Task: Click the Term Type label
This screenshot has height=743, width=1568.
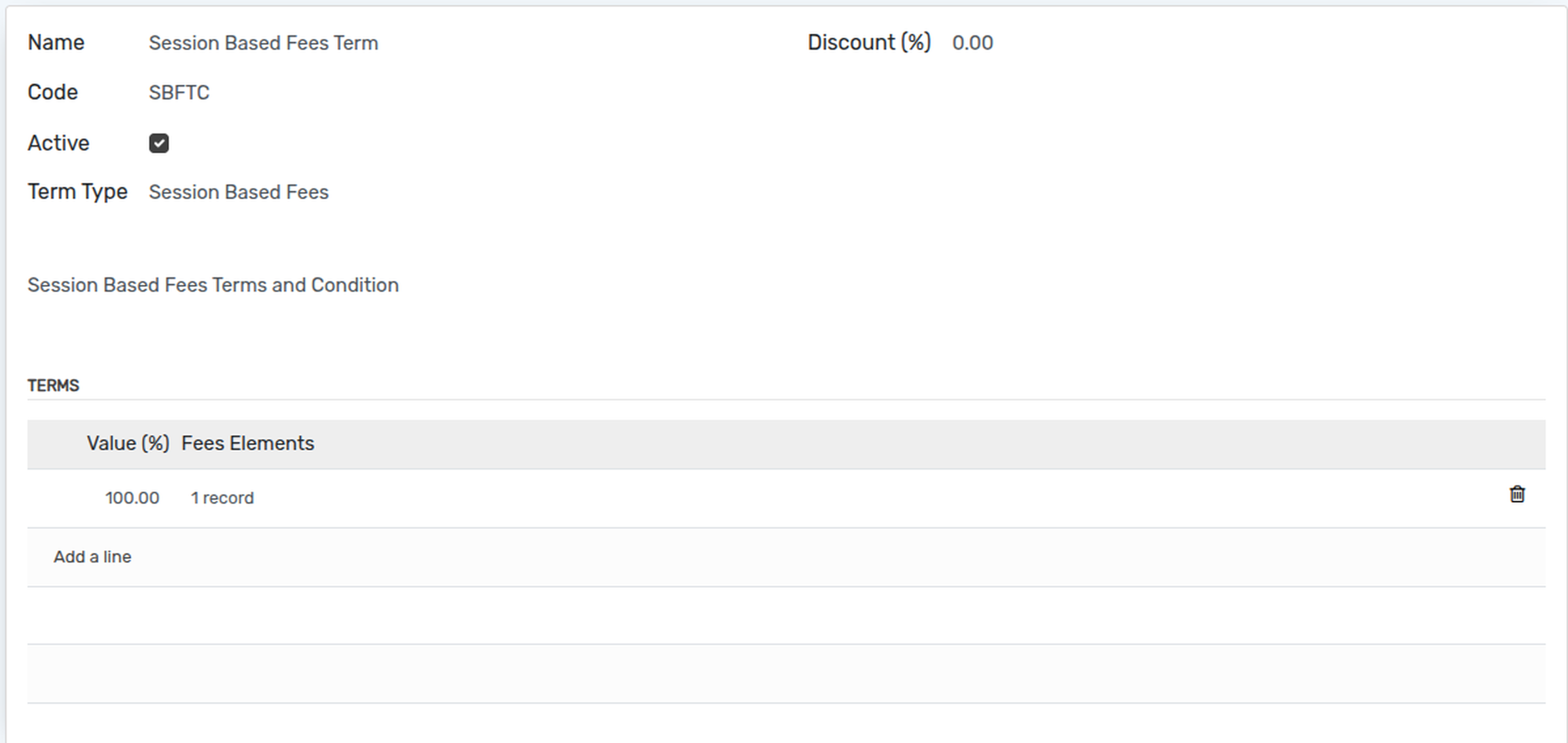Action: click(77, 192)
